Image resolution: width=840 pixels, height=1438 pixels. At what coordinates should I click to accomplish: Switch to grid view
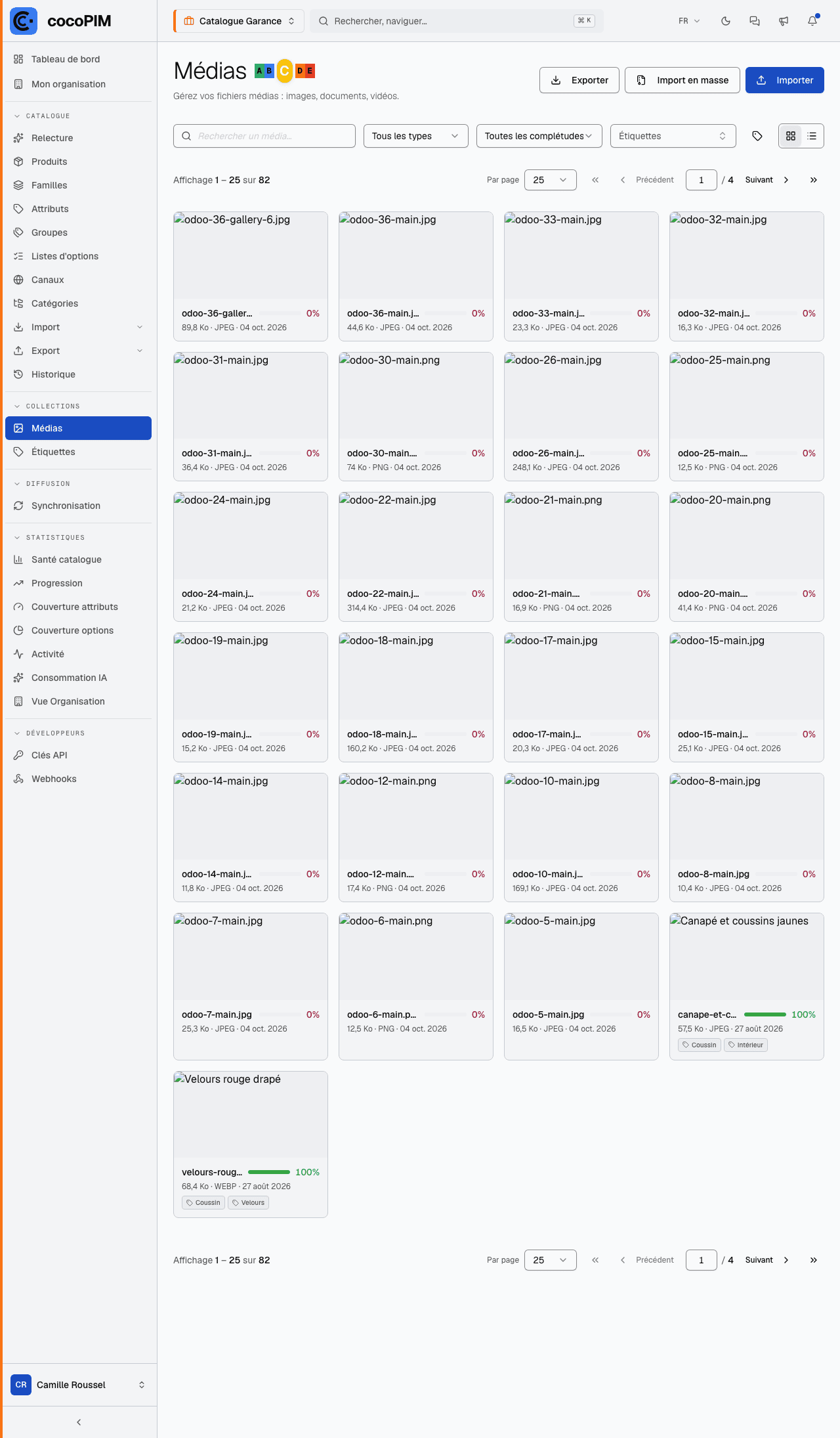coord(791,136)
